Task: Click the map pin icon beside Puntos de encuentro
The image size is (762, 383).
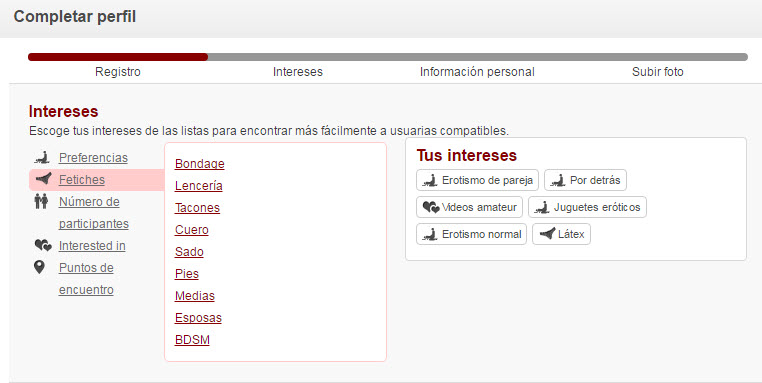Action: coord(39,267)
